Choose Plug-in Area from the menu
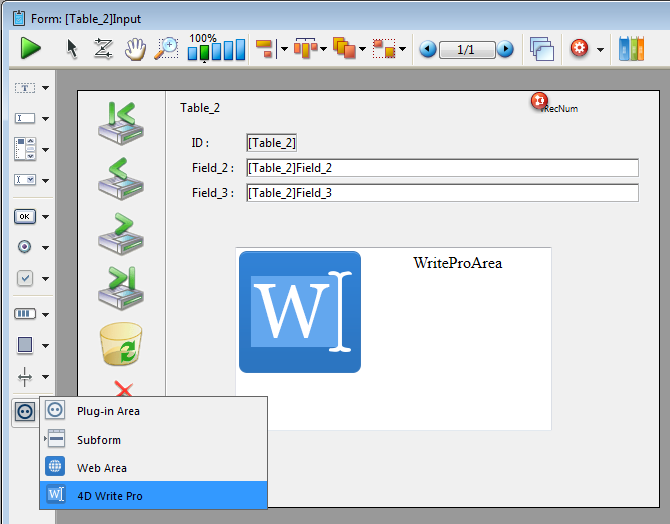This screenshot has height=524, width=670. pos(153,411)
